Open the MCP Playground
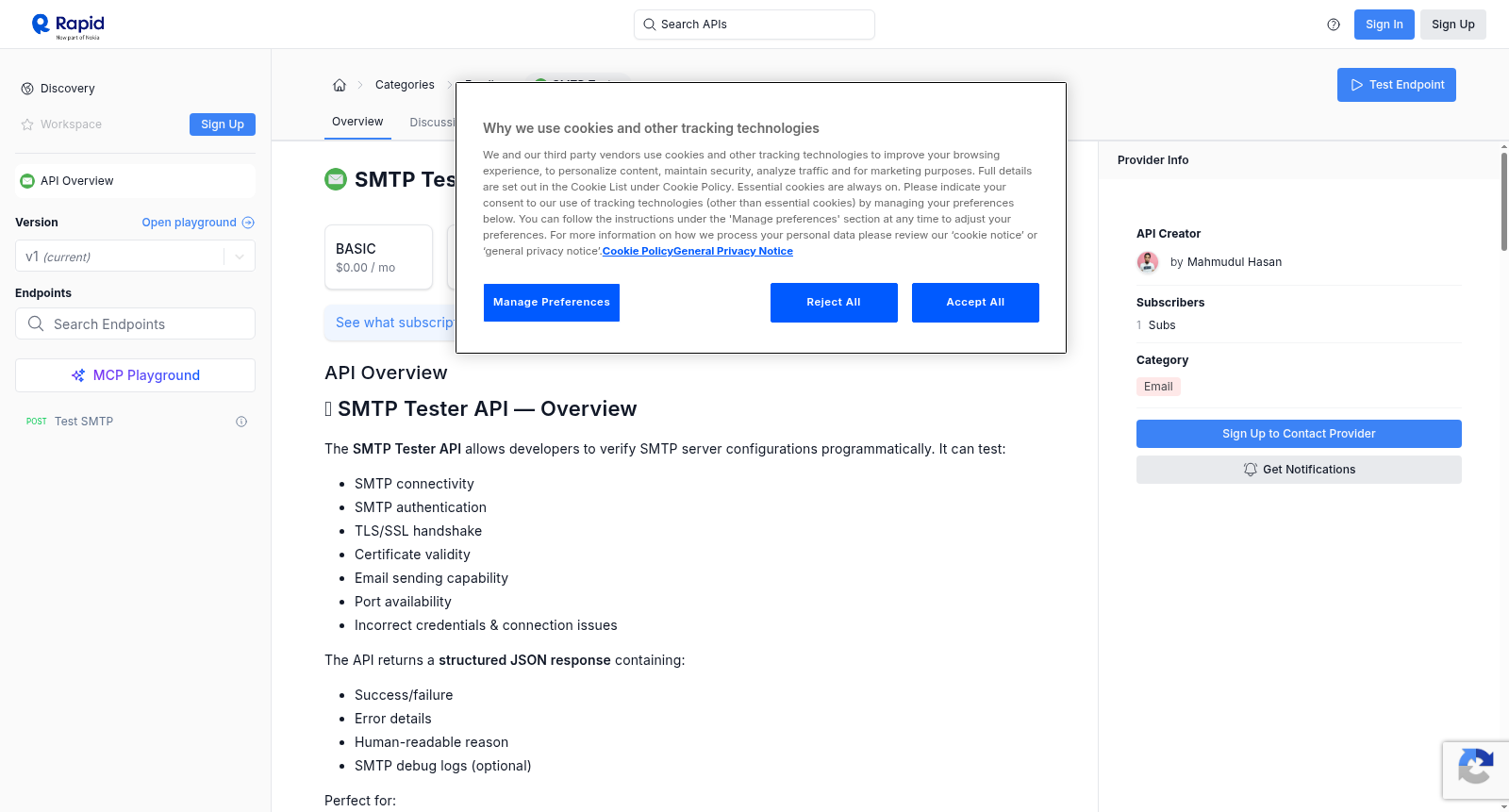1509x812 pixels. point(135,375)
